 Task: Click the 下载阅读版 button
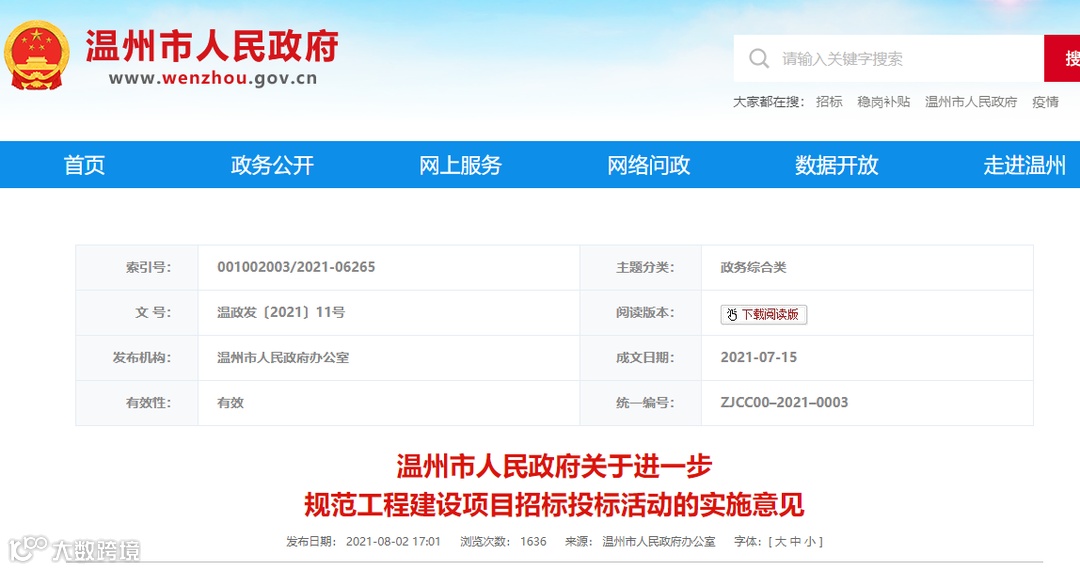point(763,315)
